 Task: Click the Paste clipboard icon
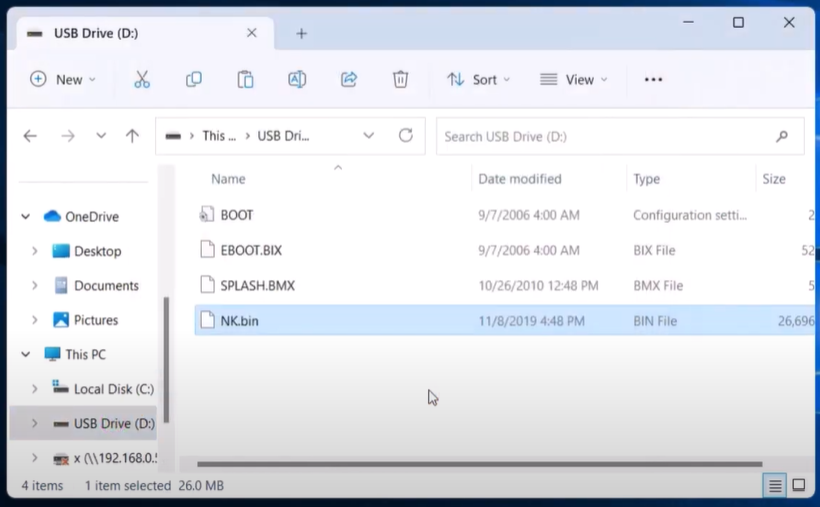(245, 79)
